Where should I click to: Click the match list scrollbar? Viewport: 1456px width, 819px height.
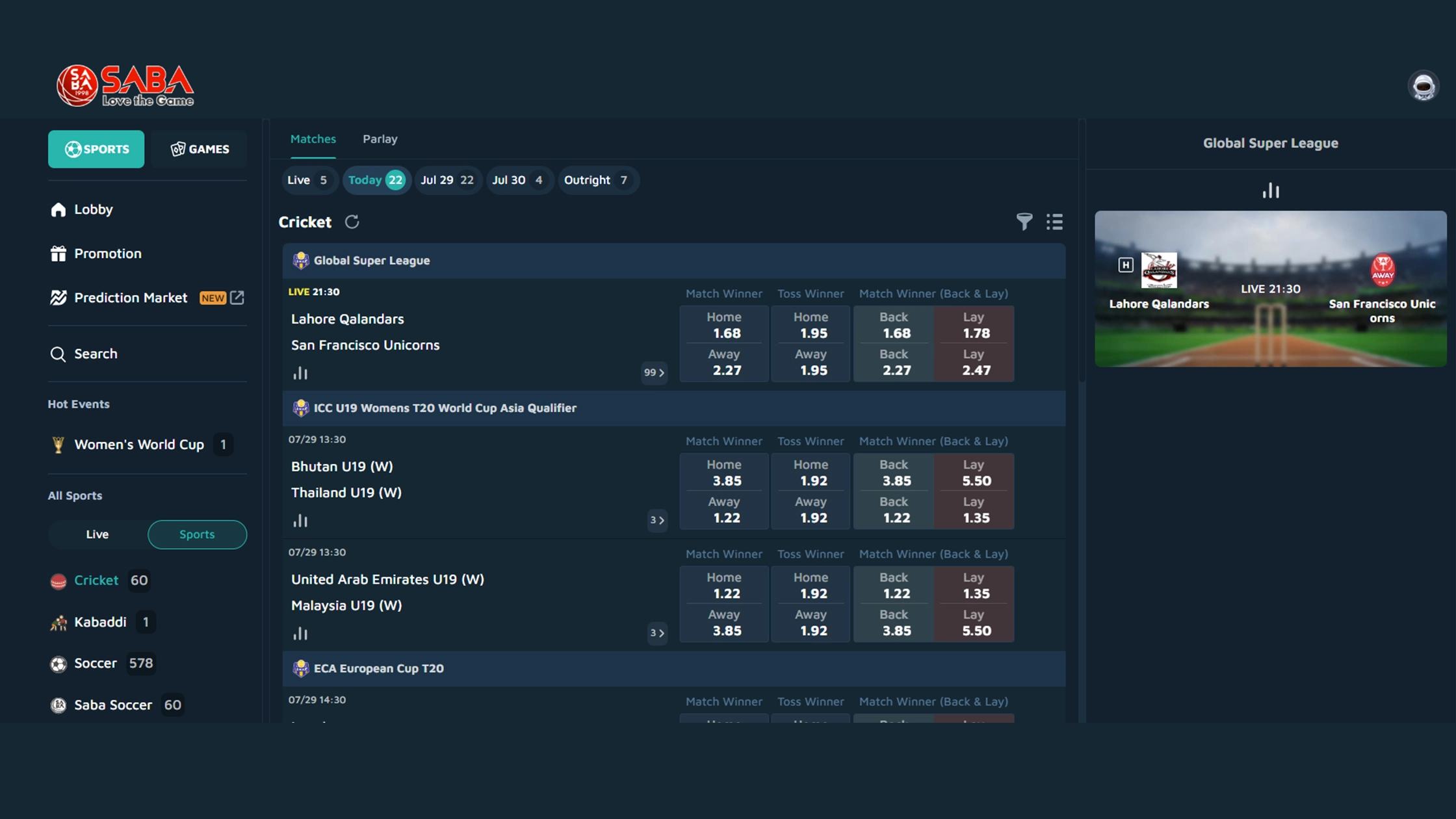1082,250
